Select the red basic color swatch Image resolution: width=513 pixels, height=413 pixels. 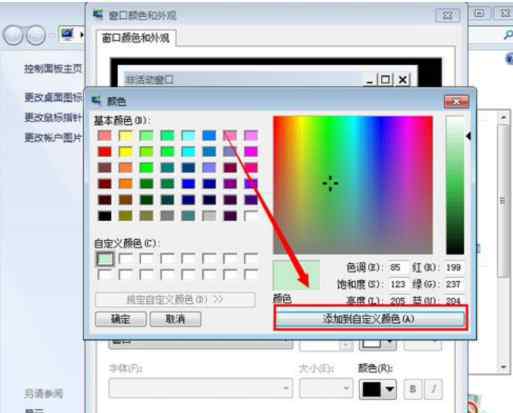105,152
